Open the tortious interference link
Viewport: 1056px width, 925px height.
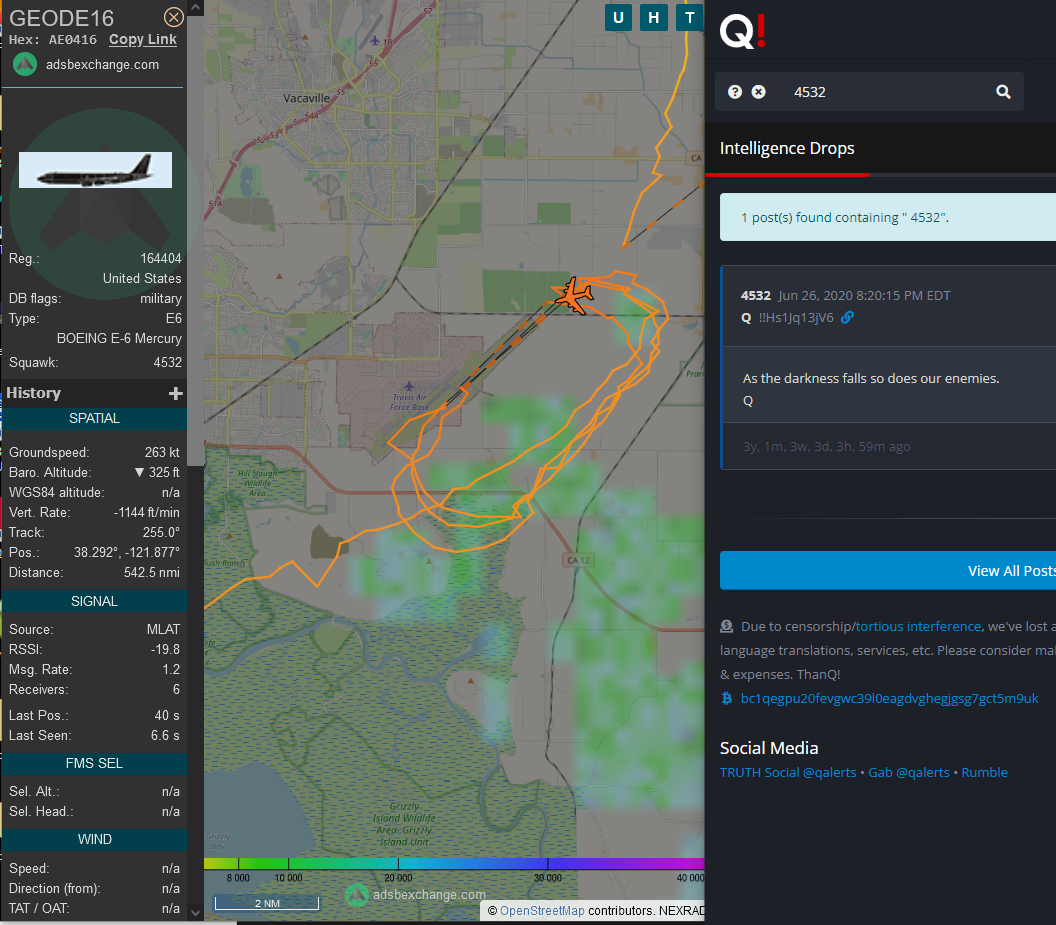[x=918, y=627]
